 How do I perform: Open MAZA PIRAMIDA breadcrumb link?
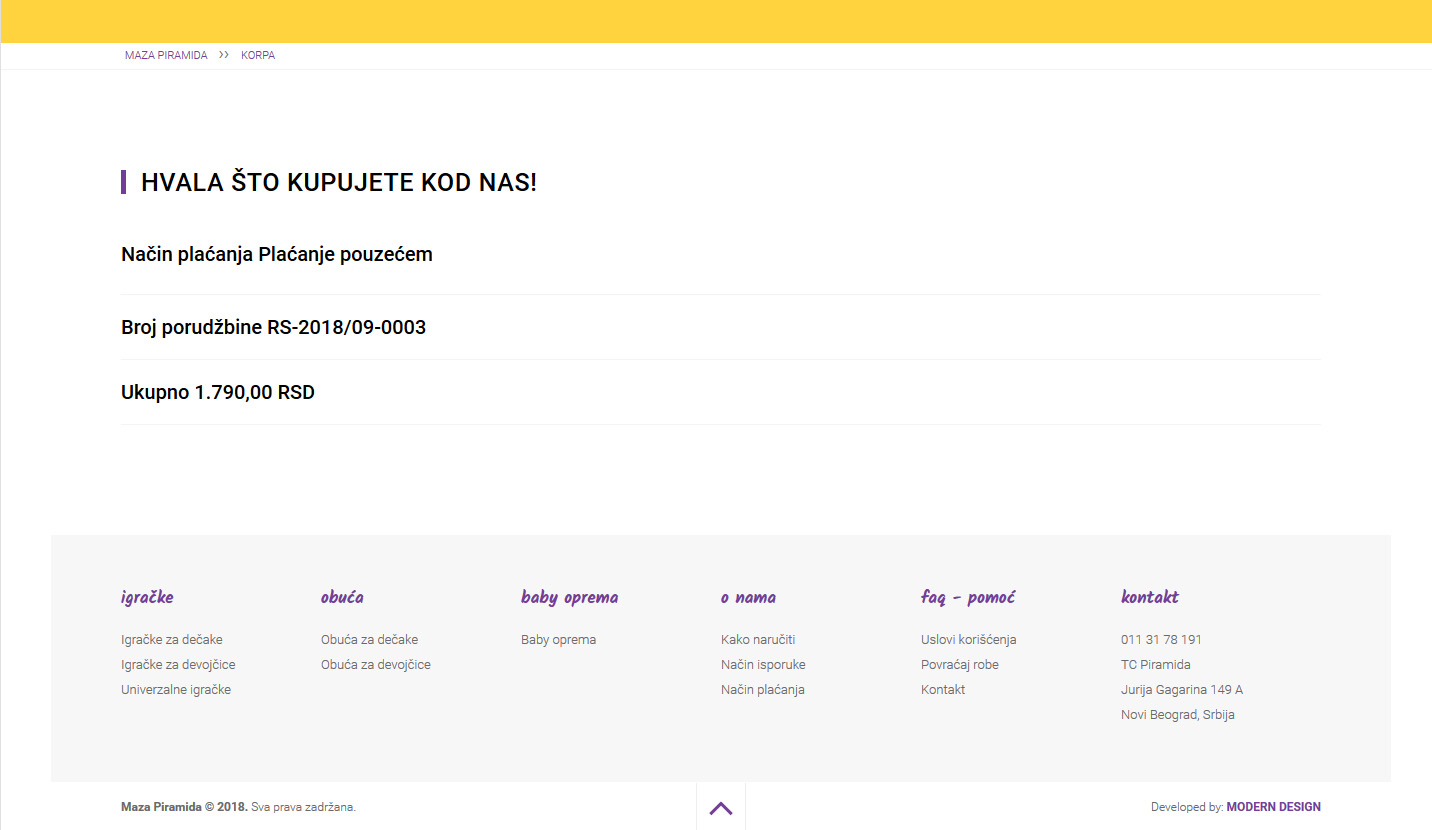click(x=166, y=56)
